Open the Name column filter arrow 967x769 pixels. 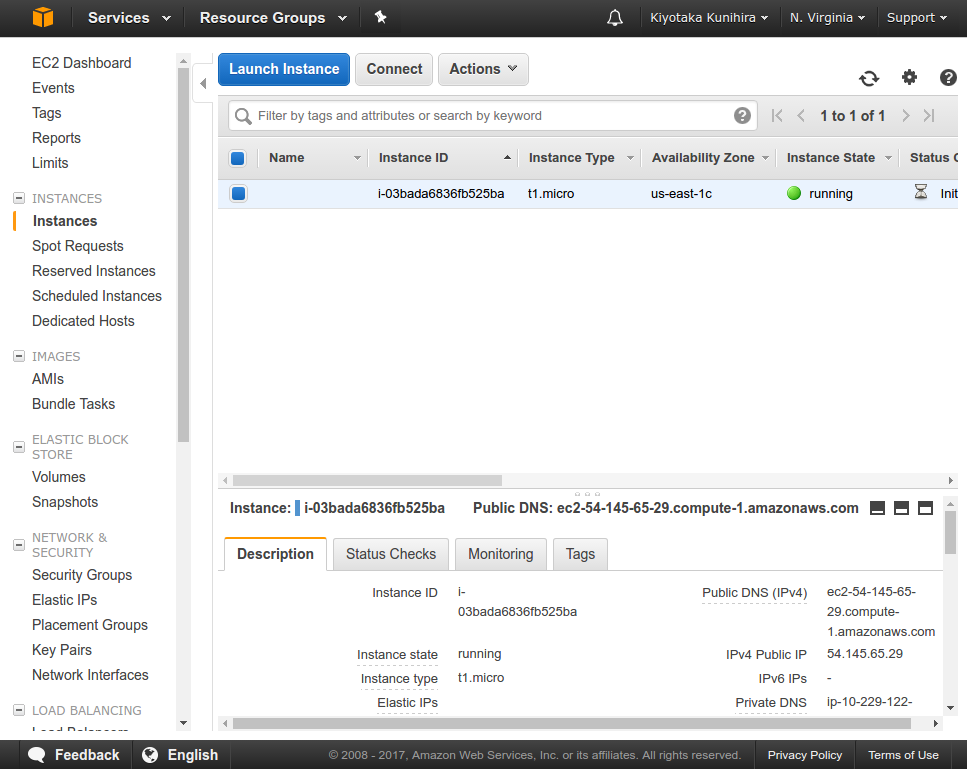coord(357,158)
